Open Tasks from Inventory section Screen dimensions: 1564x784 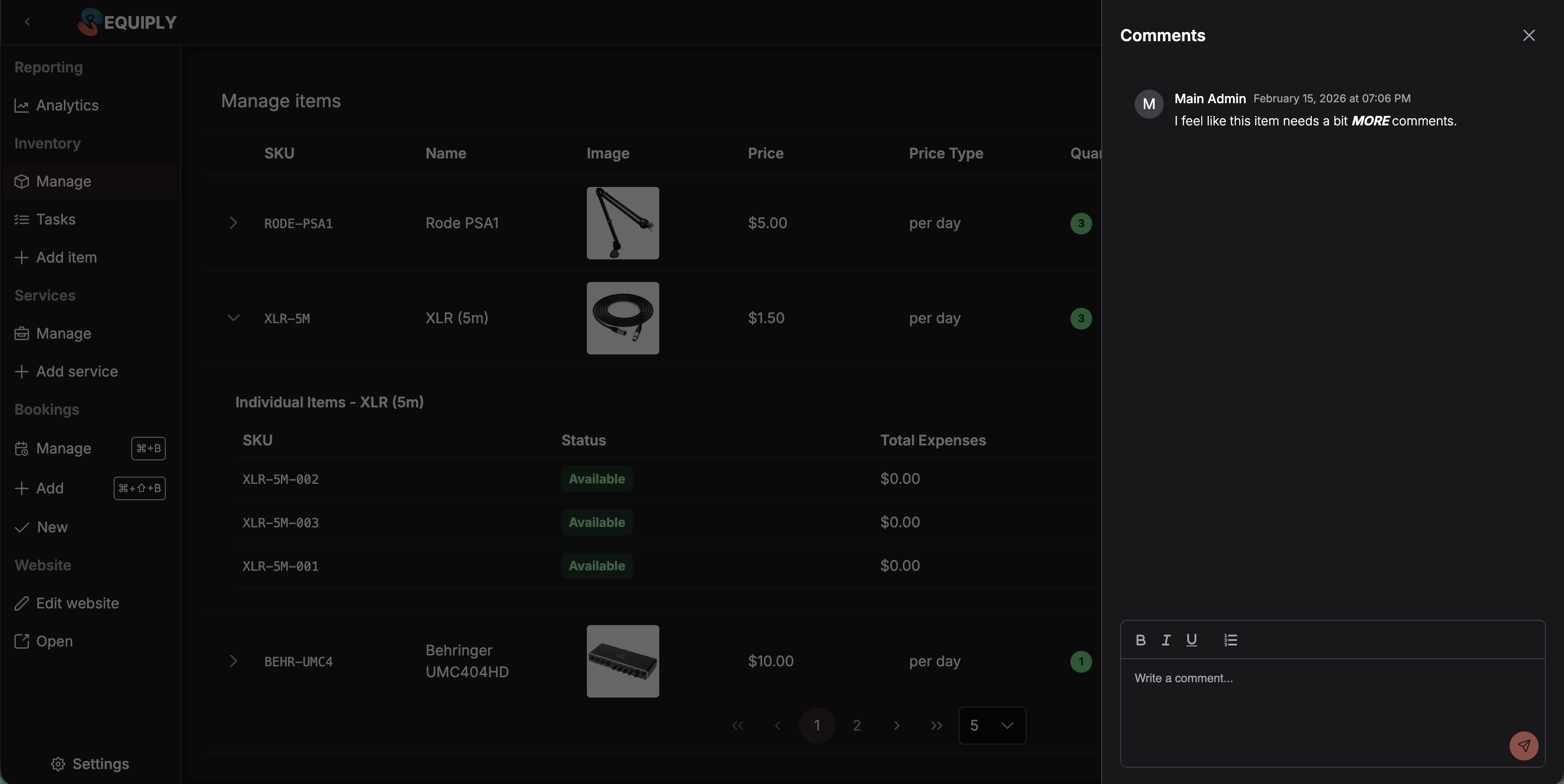pos(55,220)
